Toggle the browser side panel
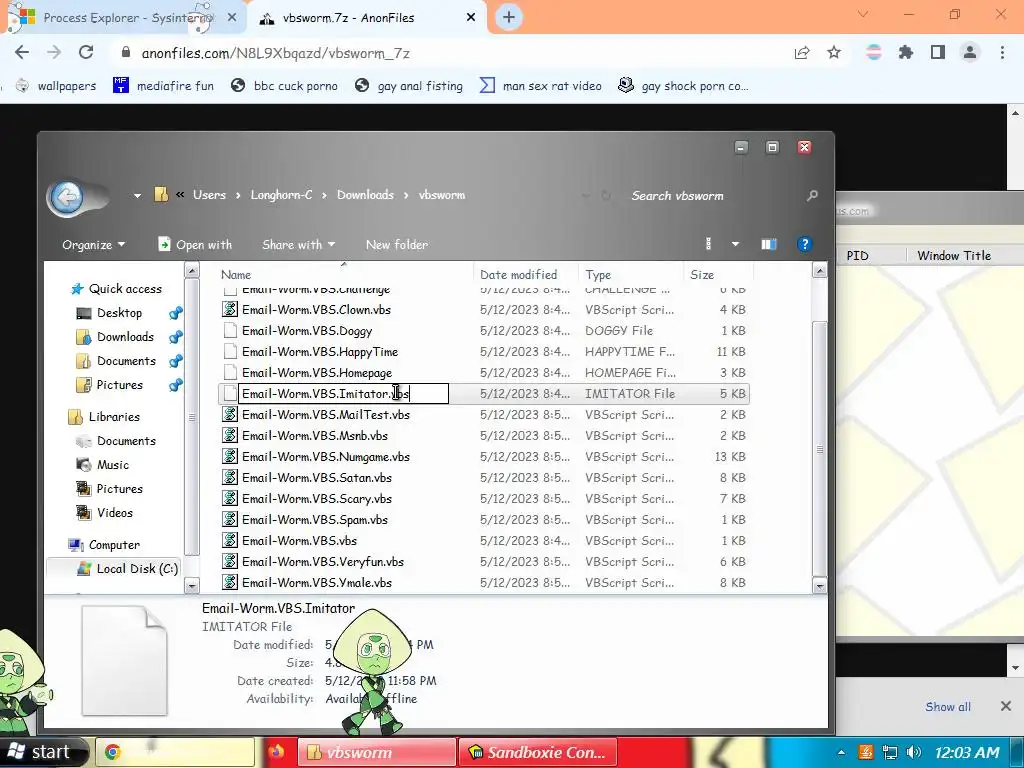Screen dimensions: 1024x768 (x=938, y=52)
